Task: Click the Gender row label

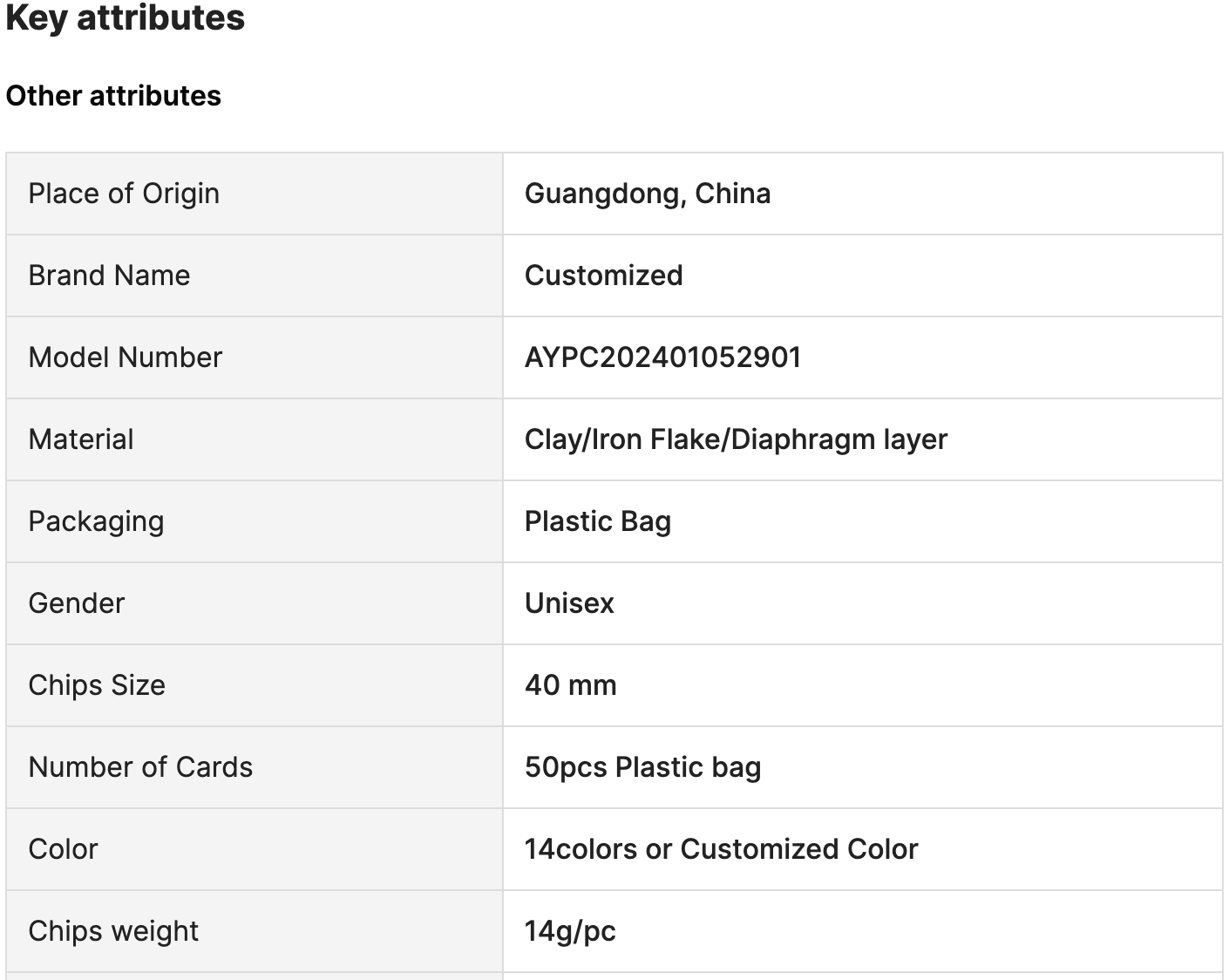Action: click(x=77, y=603)
